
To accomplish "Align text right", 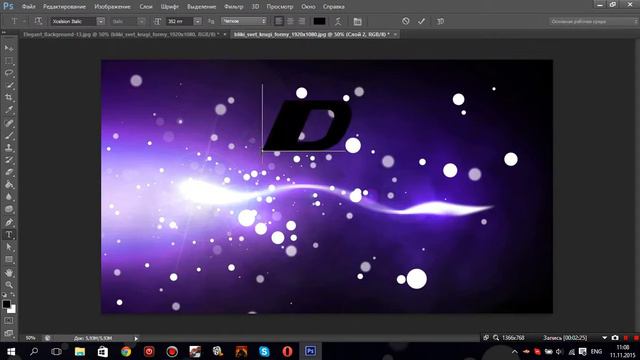I will coord(302,21).
